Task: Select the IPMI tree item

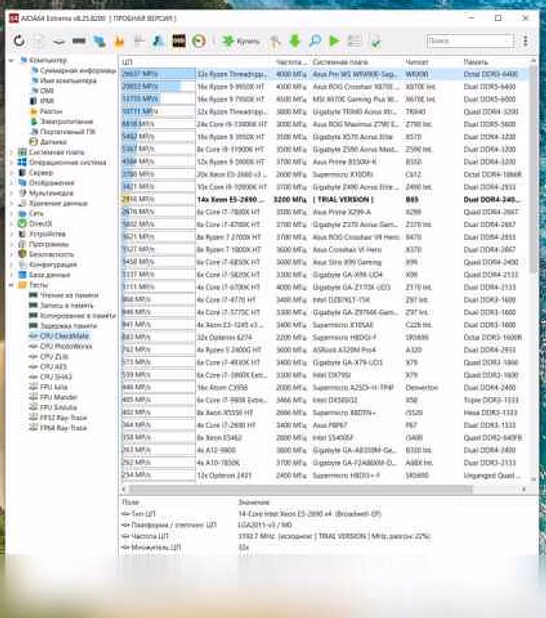Action: (x=47, y=101)
